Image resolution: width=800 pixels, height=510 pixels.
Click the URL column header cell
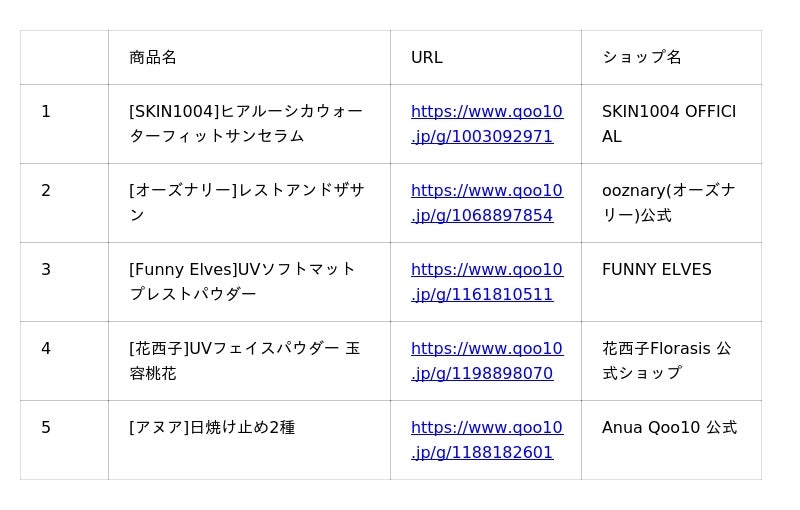[486, 57]
